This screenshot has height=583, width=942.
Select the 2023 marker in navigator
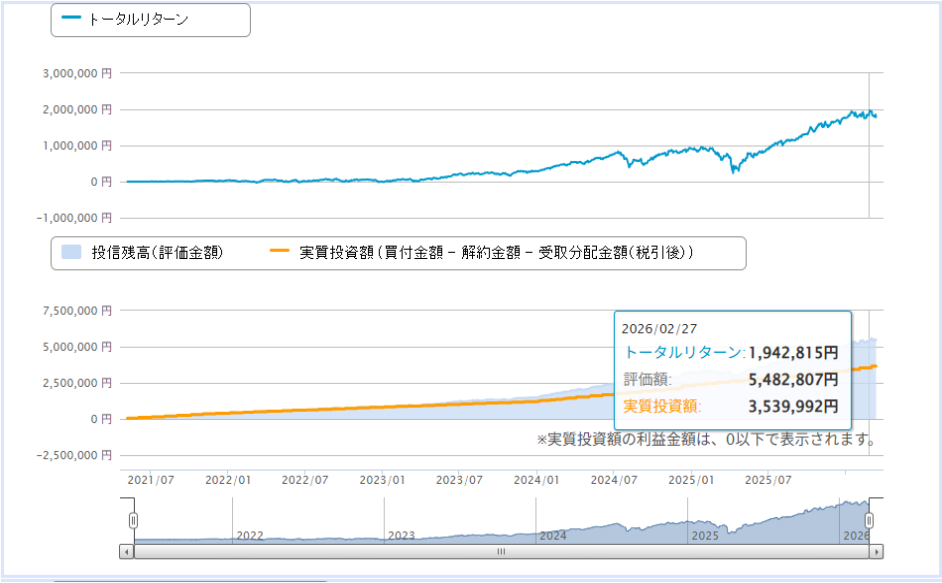click(x=402, y=536)
